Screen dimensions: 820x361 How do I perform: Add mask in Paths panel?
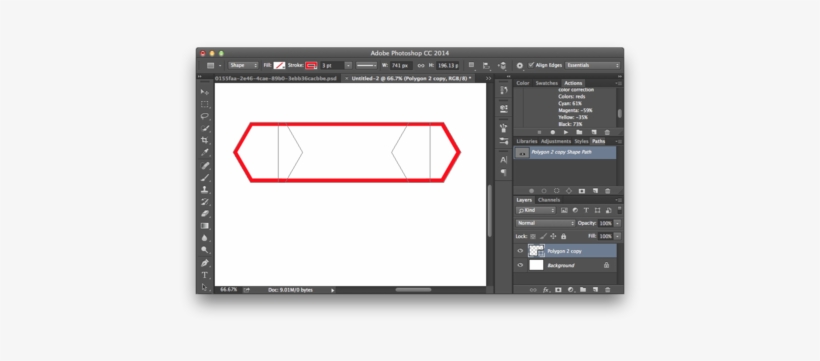582,191
